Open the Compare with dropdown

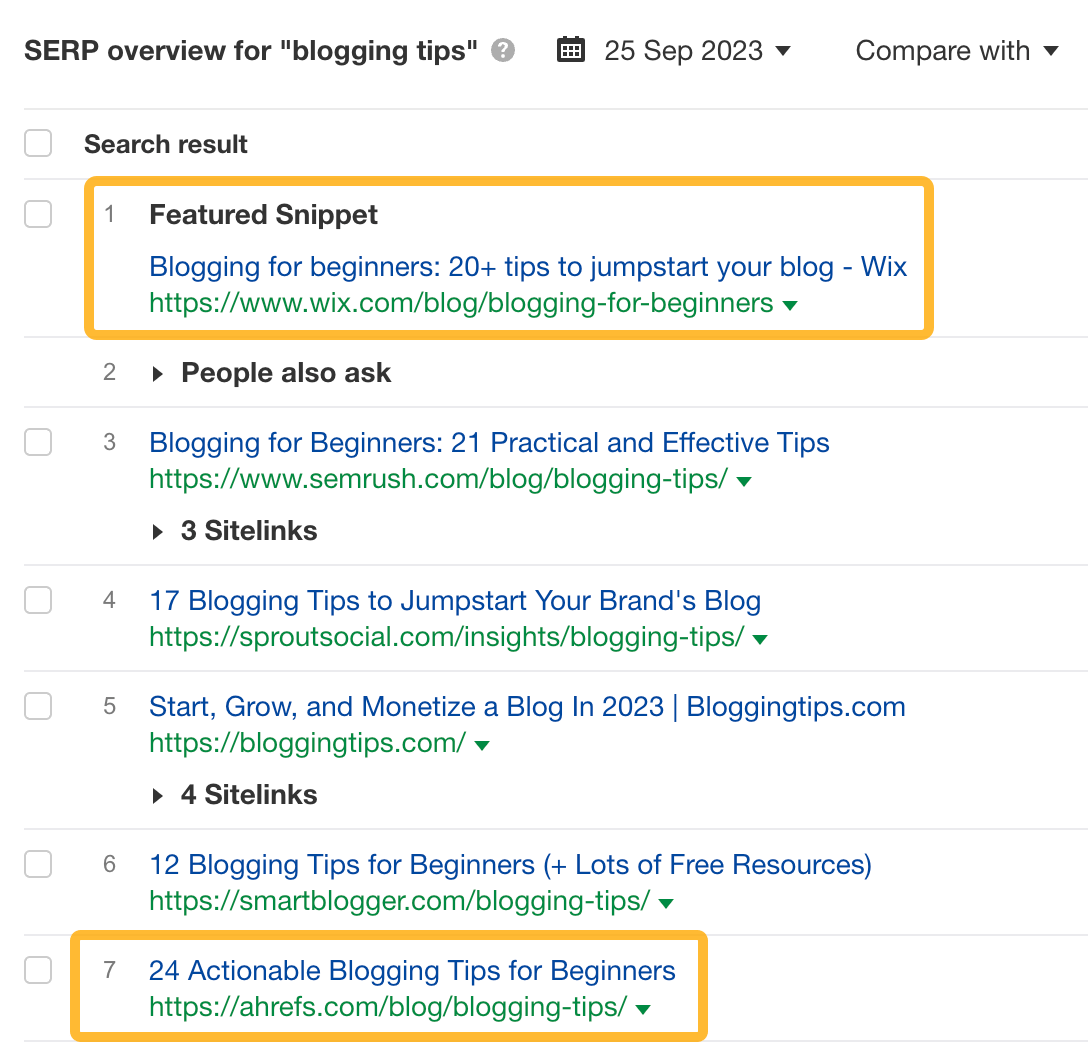[955, 50]
